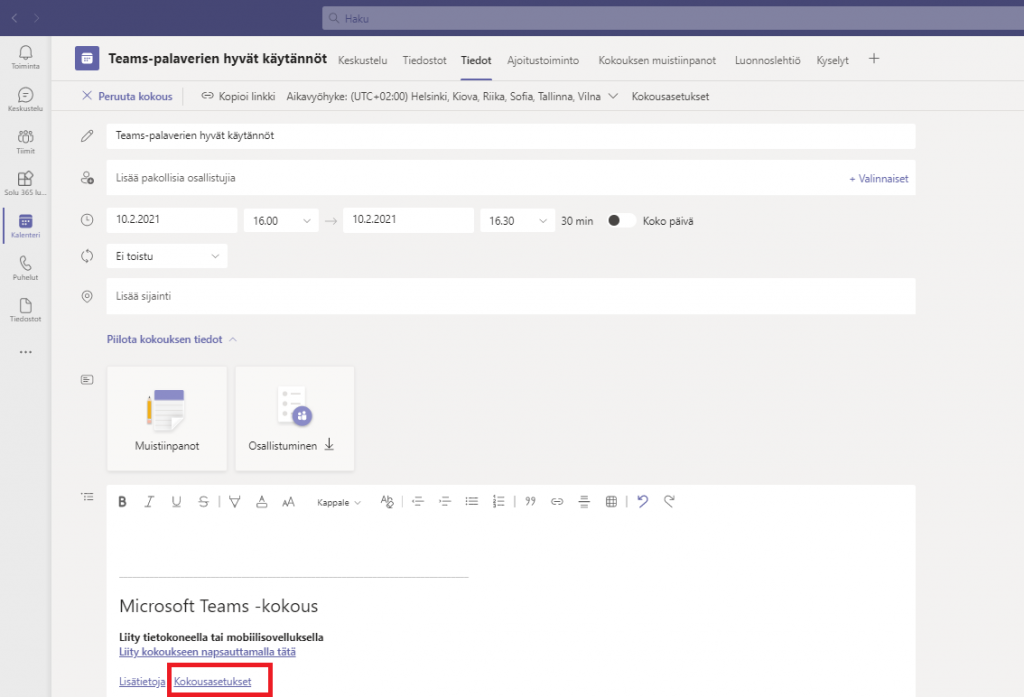The image size is (1024, 697).
Task: Insert quote block
Action: 530,502
